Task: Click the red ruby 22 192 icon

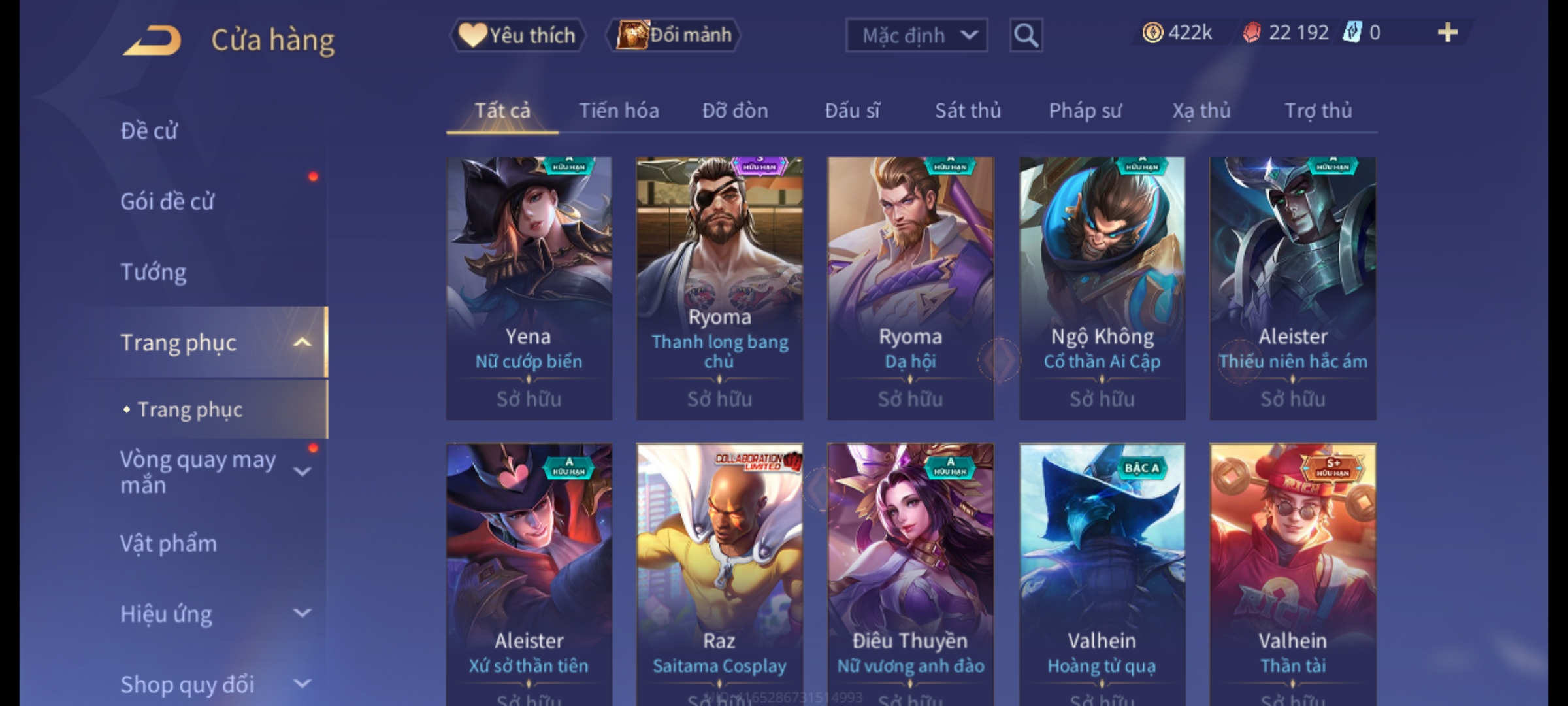Action: point(1252,33)
